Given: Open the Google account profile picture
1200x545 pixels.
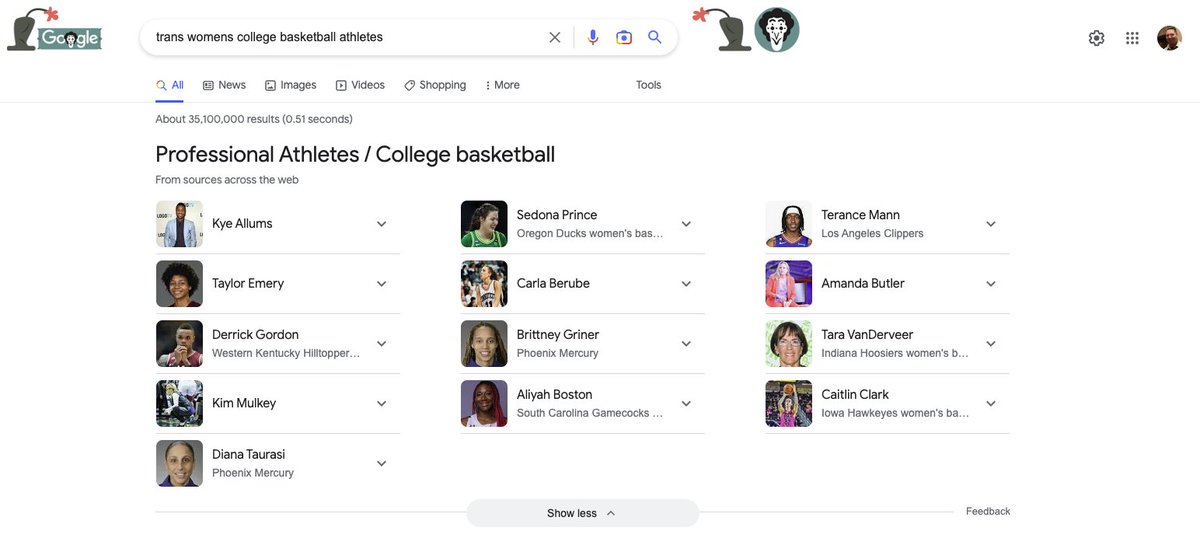Looking at the screenshot, I should 1169,38.
